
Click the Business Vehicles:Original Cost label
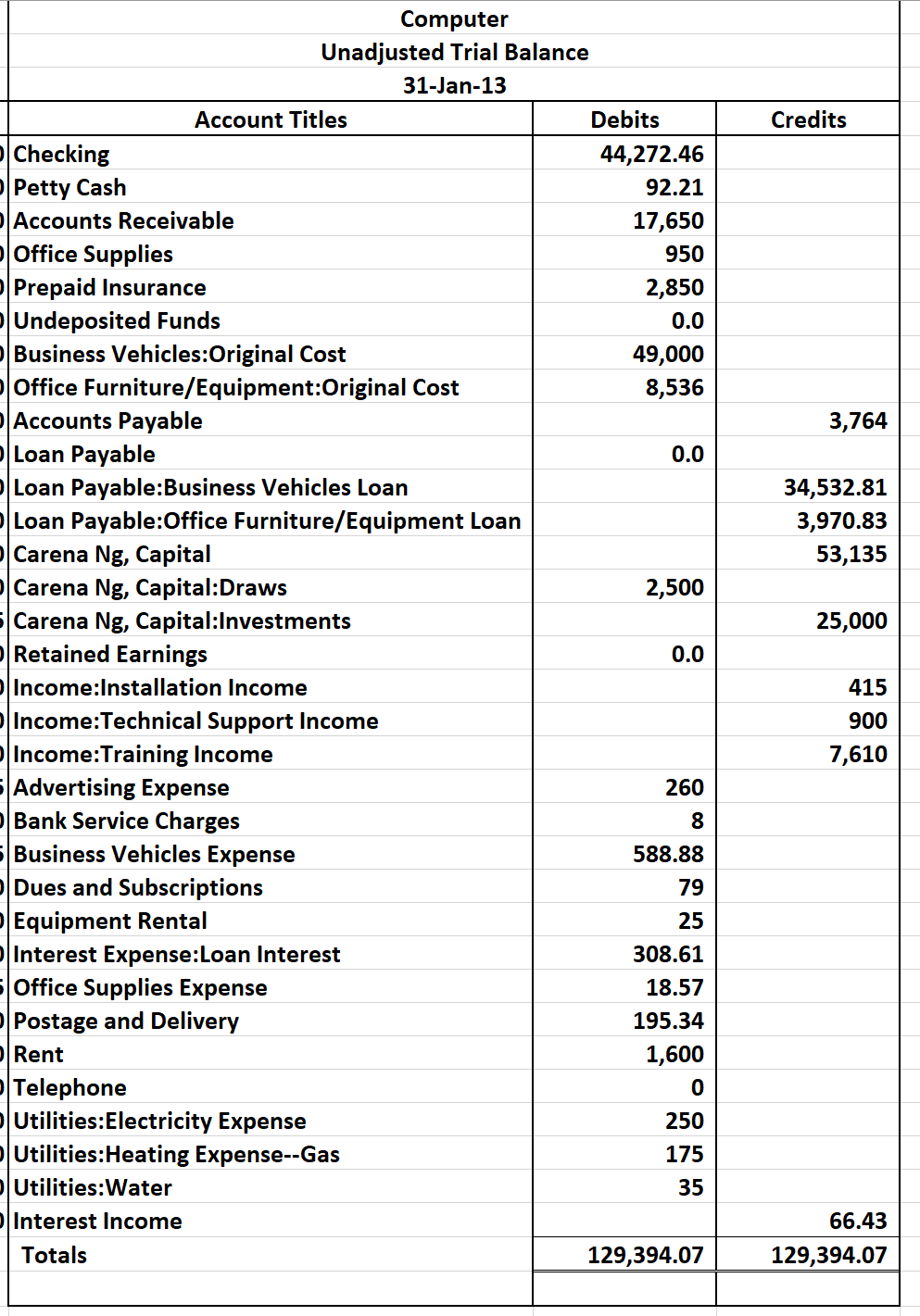[178, 354]
